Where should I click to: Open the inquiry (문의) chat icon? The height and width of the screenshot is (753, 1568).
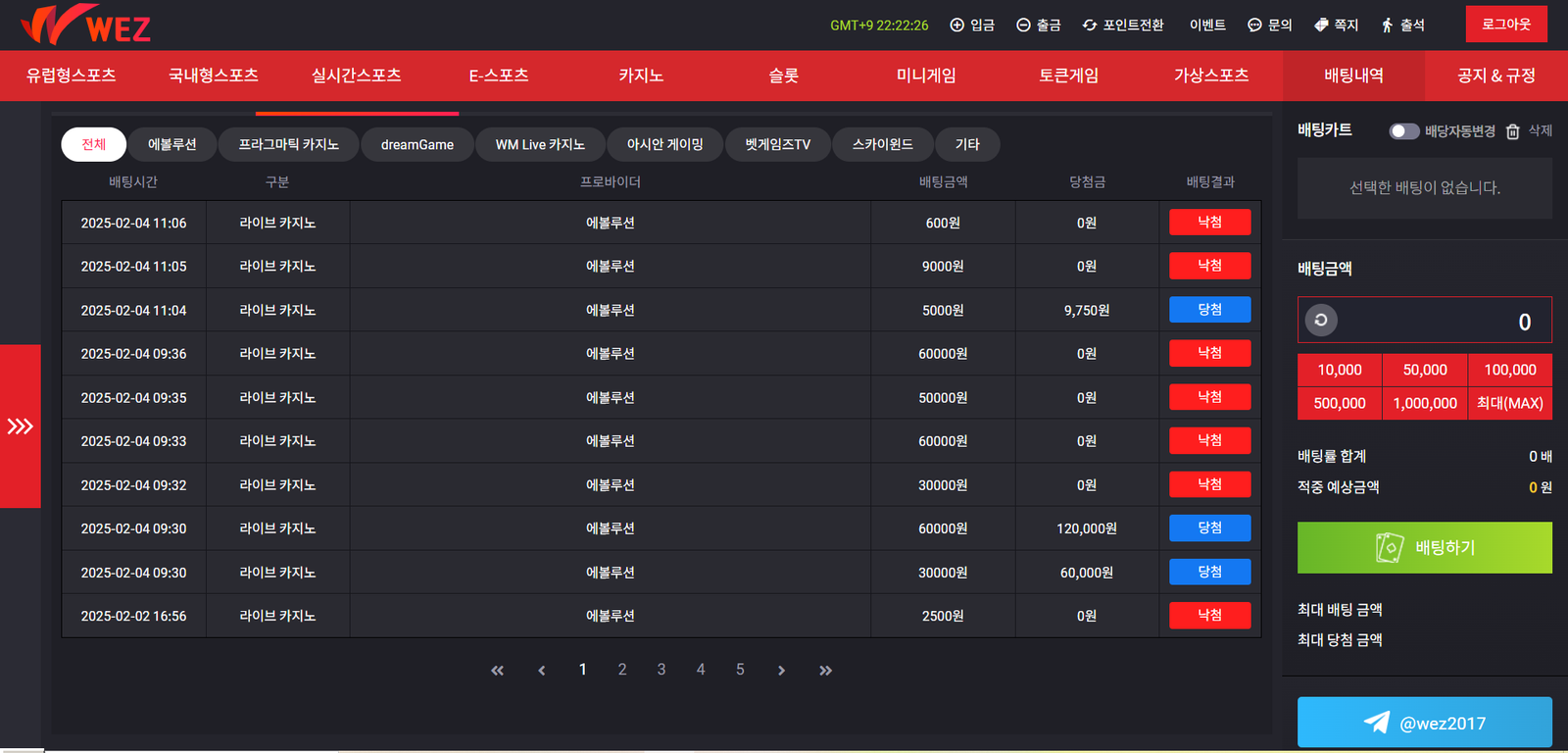[1254, 25]
